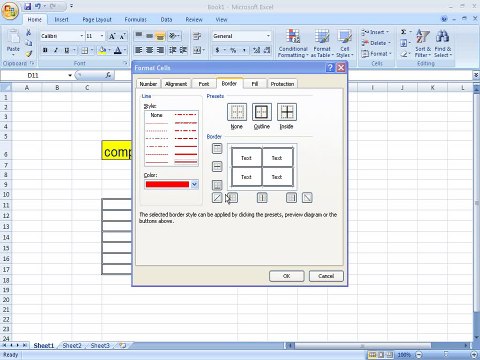Toggle the diagonal down border button
Viewport: 480px width, 360px height.
click(307, 198)
